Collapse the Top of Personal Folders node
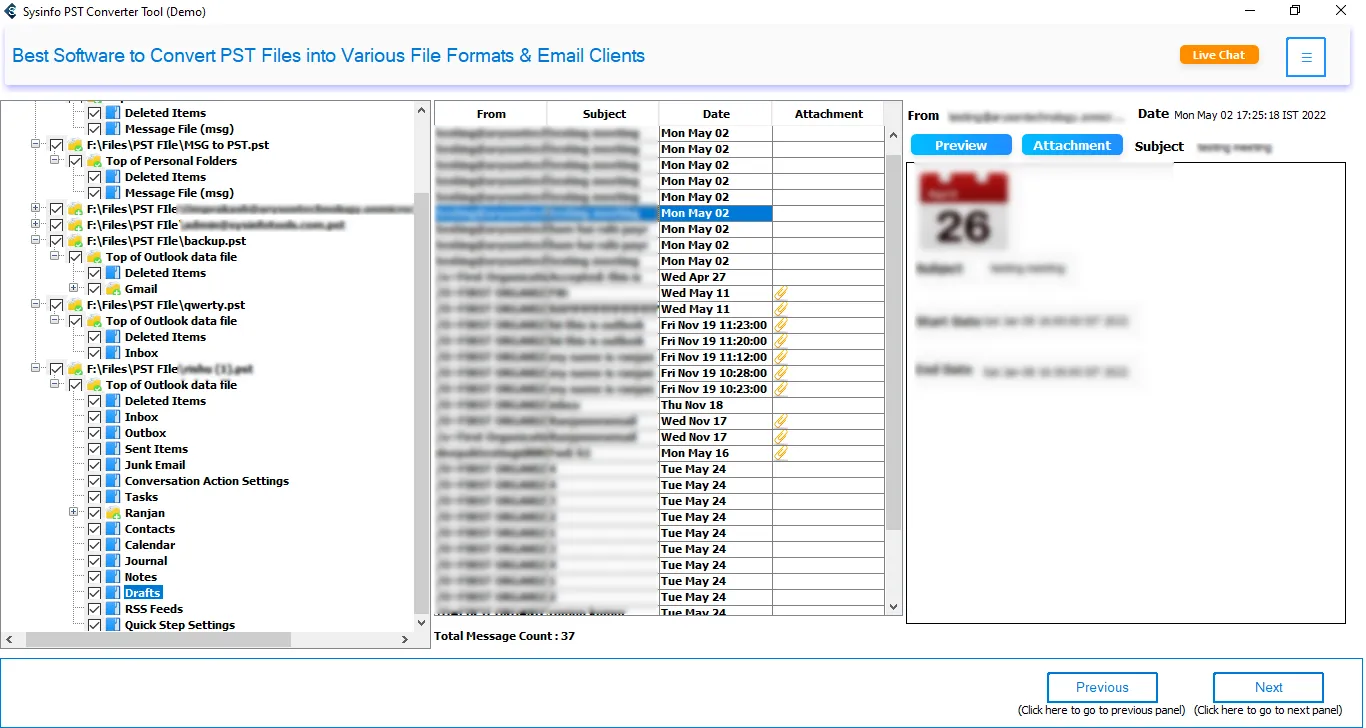This screenshot has height=728, width=1366. click(55, 161)
